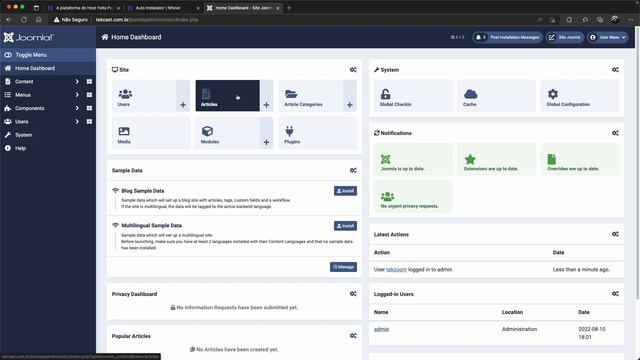
Task: Open Content dashboard grid icon
Action: [89, 82]
